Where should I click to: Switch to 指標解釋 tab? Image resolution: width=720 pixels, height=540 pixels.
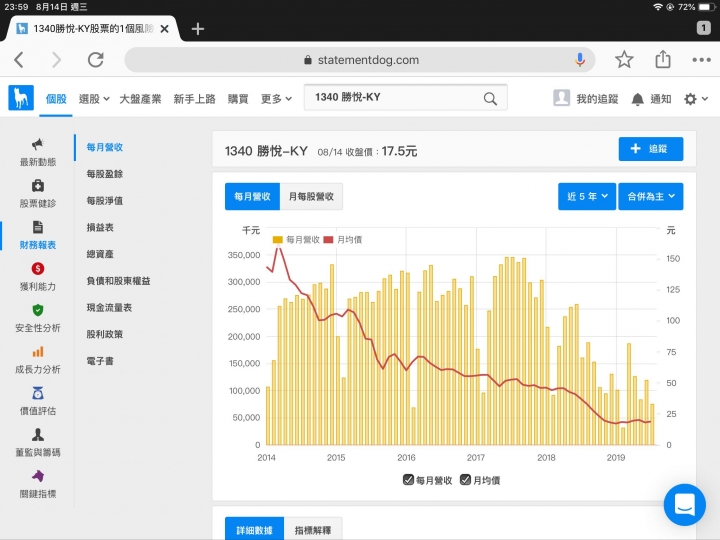[x=313, y=530]
